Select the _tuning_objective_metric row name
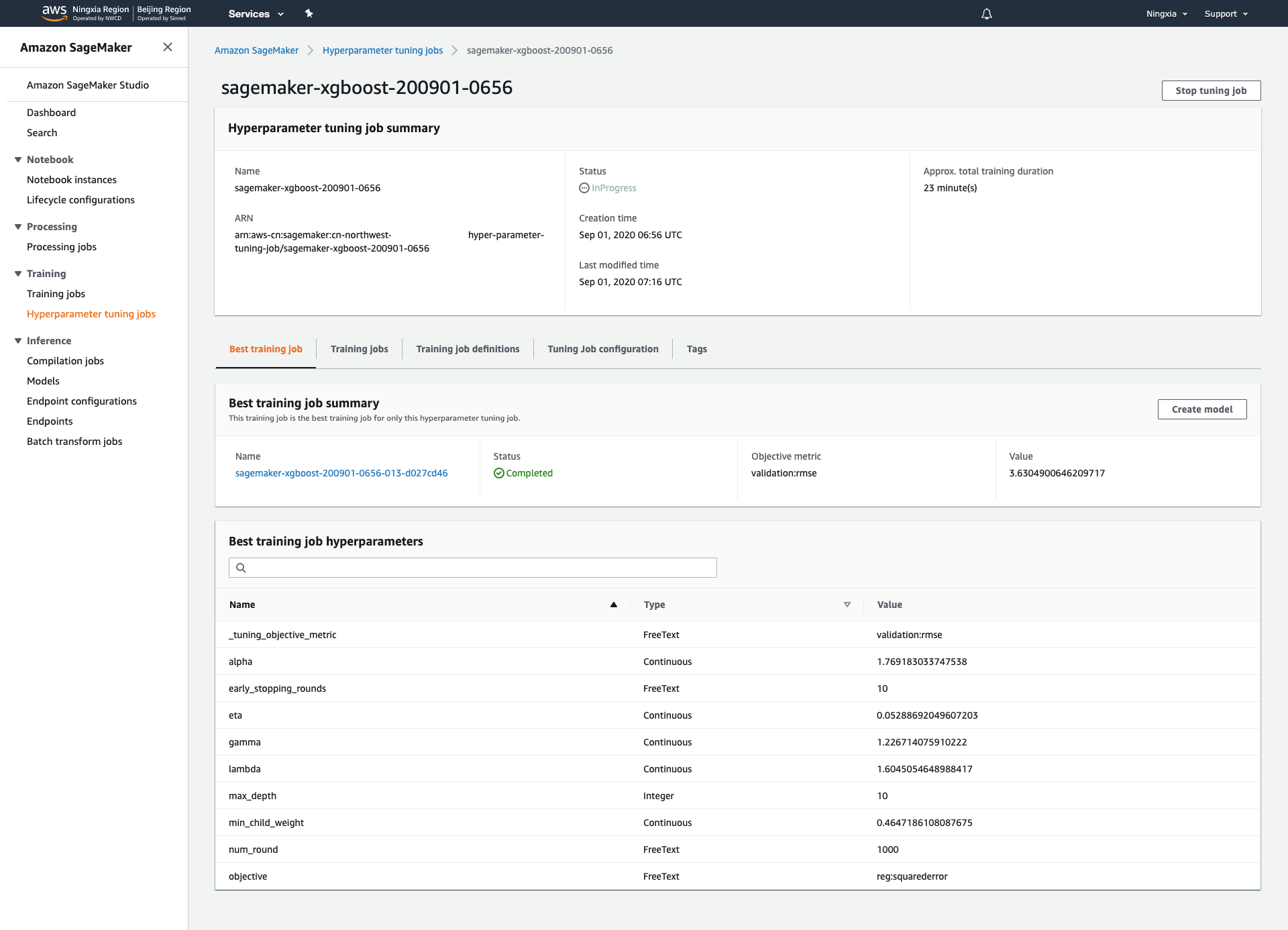 coord(282,635)
